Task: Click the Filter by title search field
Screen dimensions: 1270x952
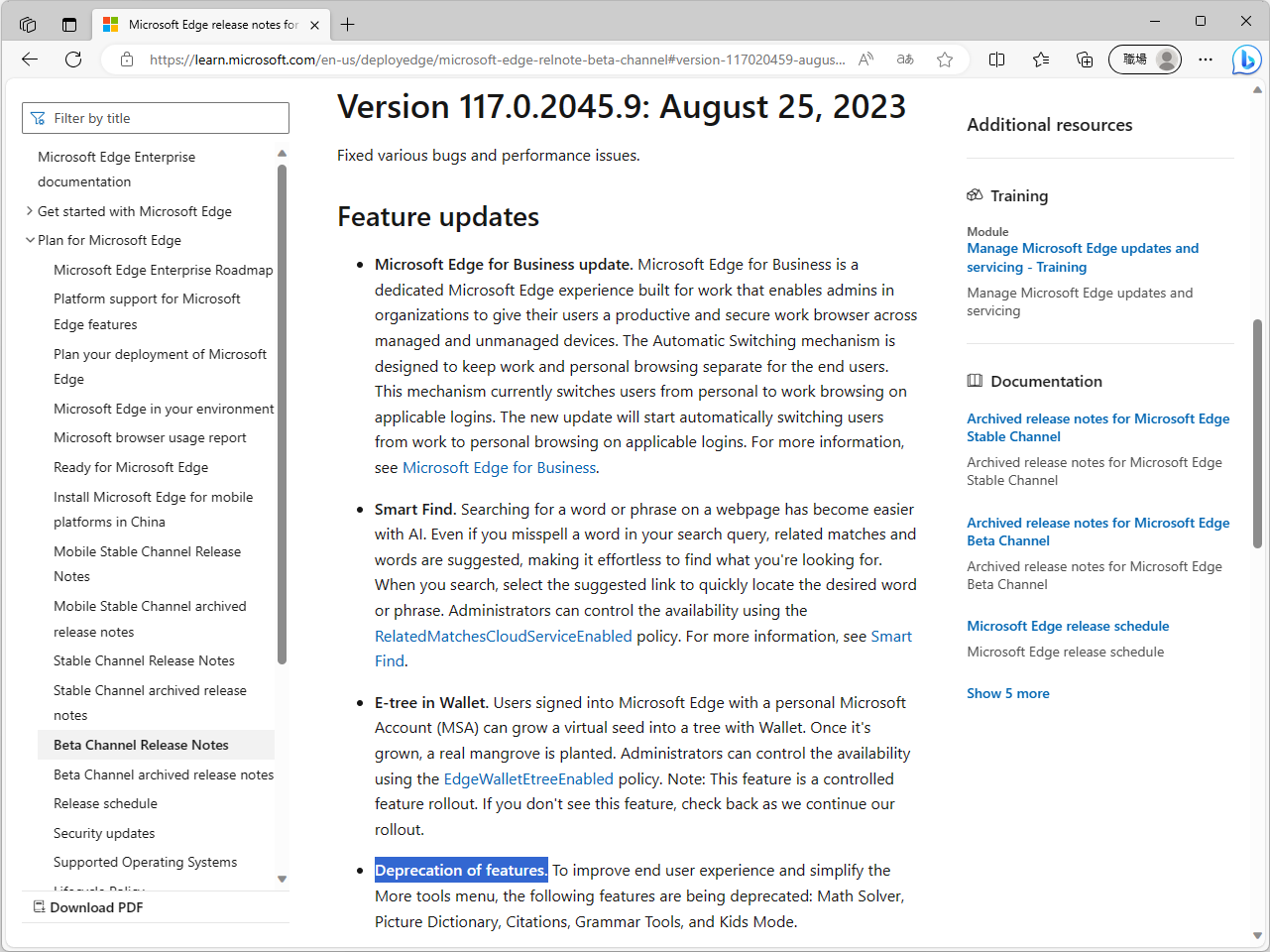Action: coord(155,117)
